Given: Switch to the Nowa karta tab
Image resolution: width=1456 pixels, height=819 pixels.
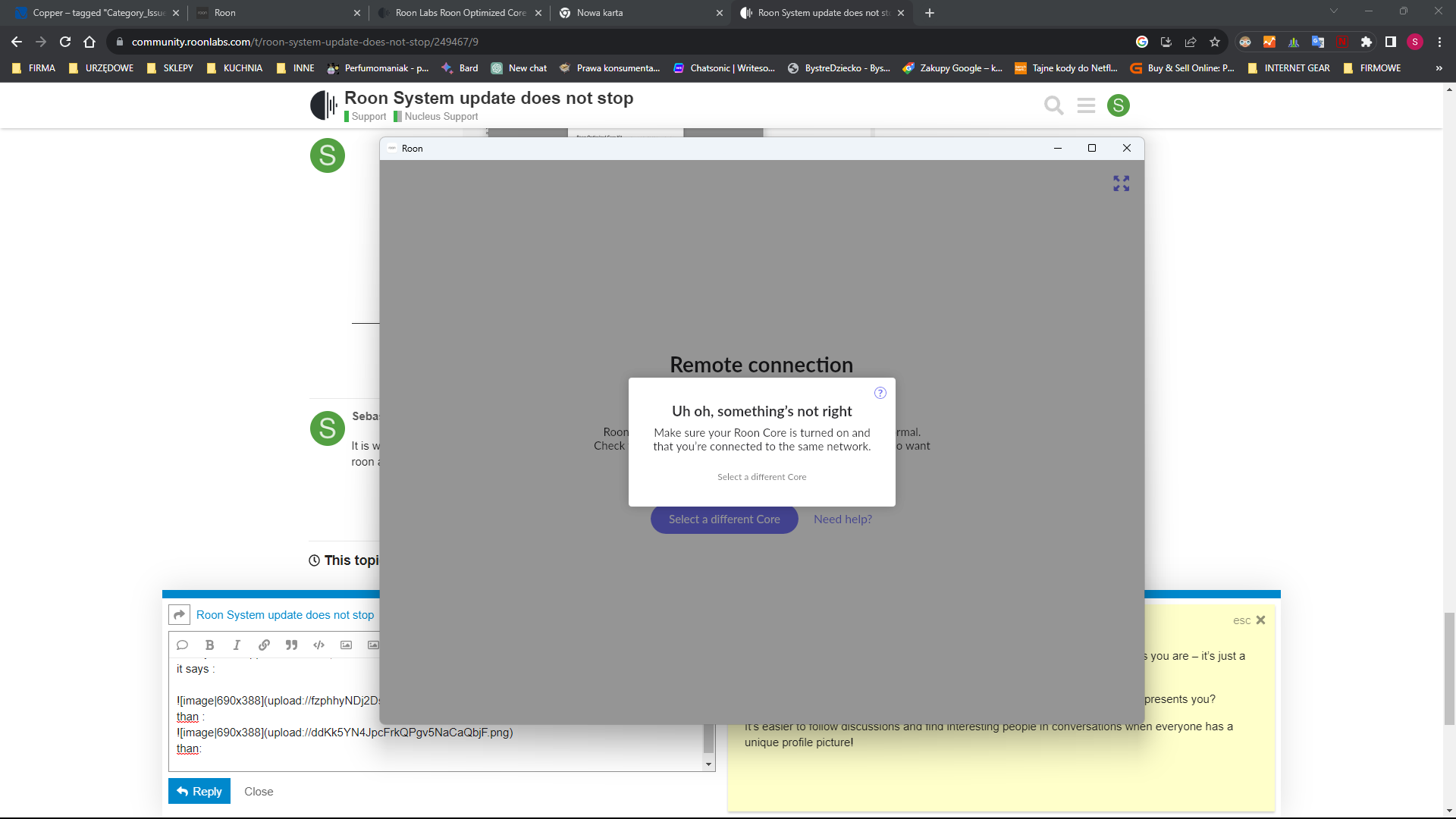Looking at the screenshot, I should (x=641, y=13).
